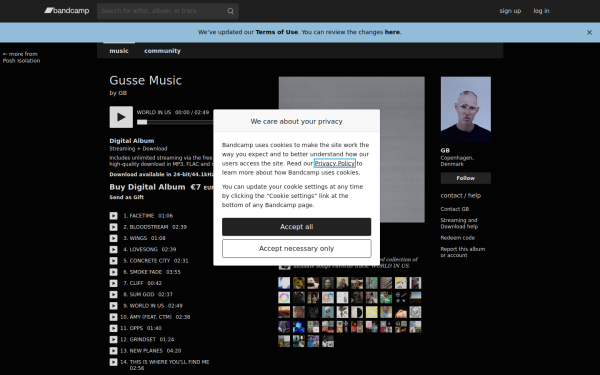Go to more from Posh Isolation
This screenshot has height=375, width=600.
tap(21, 57)
